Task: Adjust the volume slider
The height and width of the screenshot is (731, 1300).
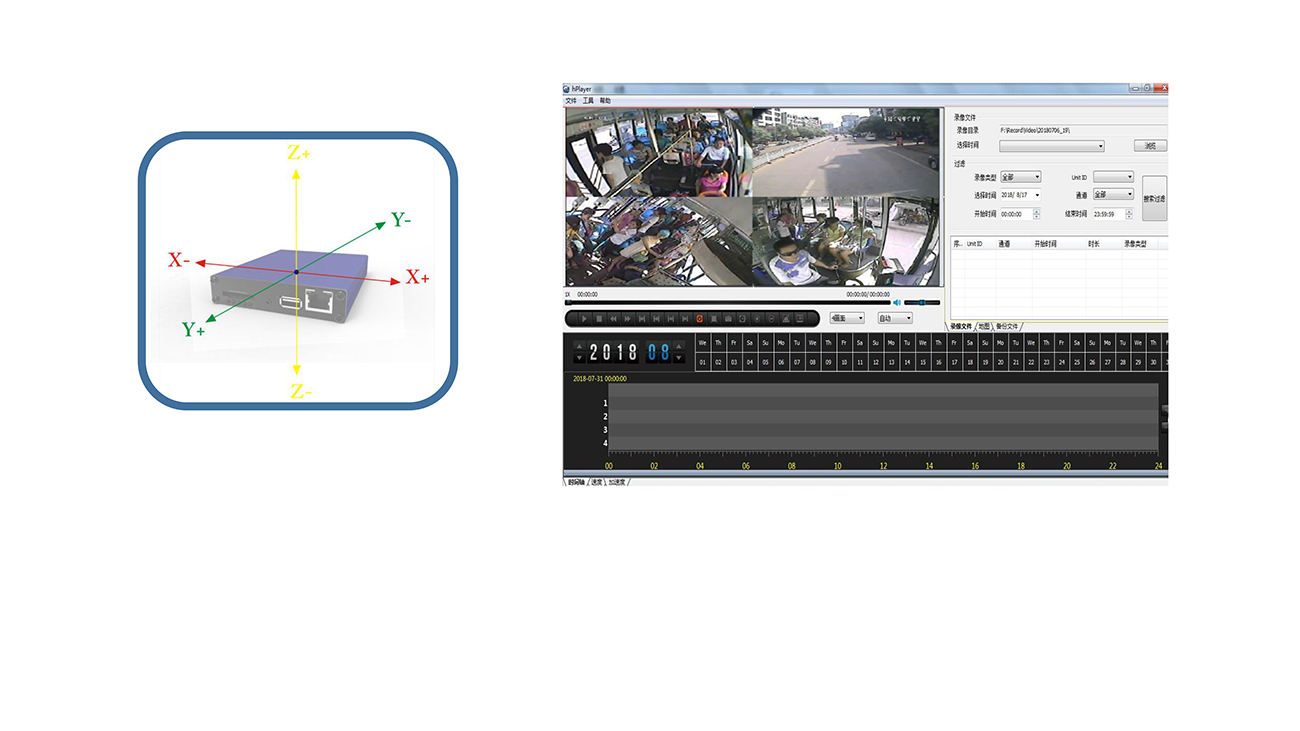Action: 921,302
